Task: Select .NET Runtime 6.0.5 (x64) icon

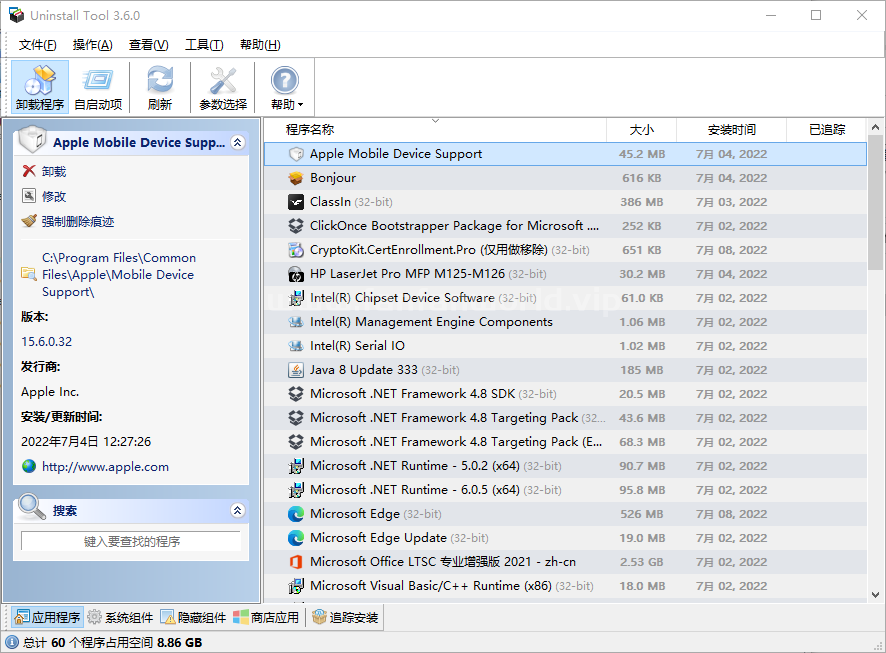Action: [296, 490]
